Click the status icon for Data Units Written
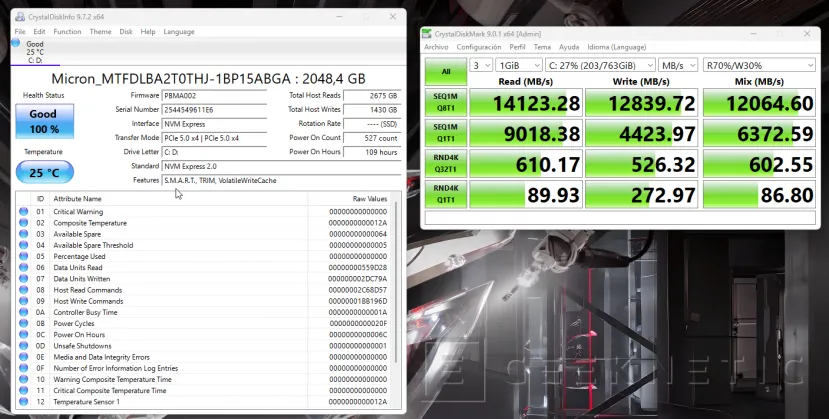 (23, 278)
